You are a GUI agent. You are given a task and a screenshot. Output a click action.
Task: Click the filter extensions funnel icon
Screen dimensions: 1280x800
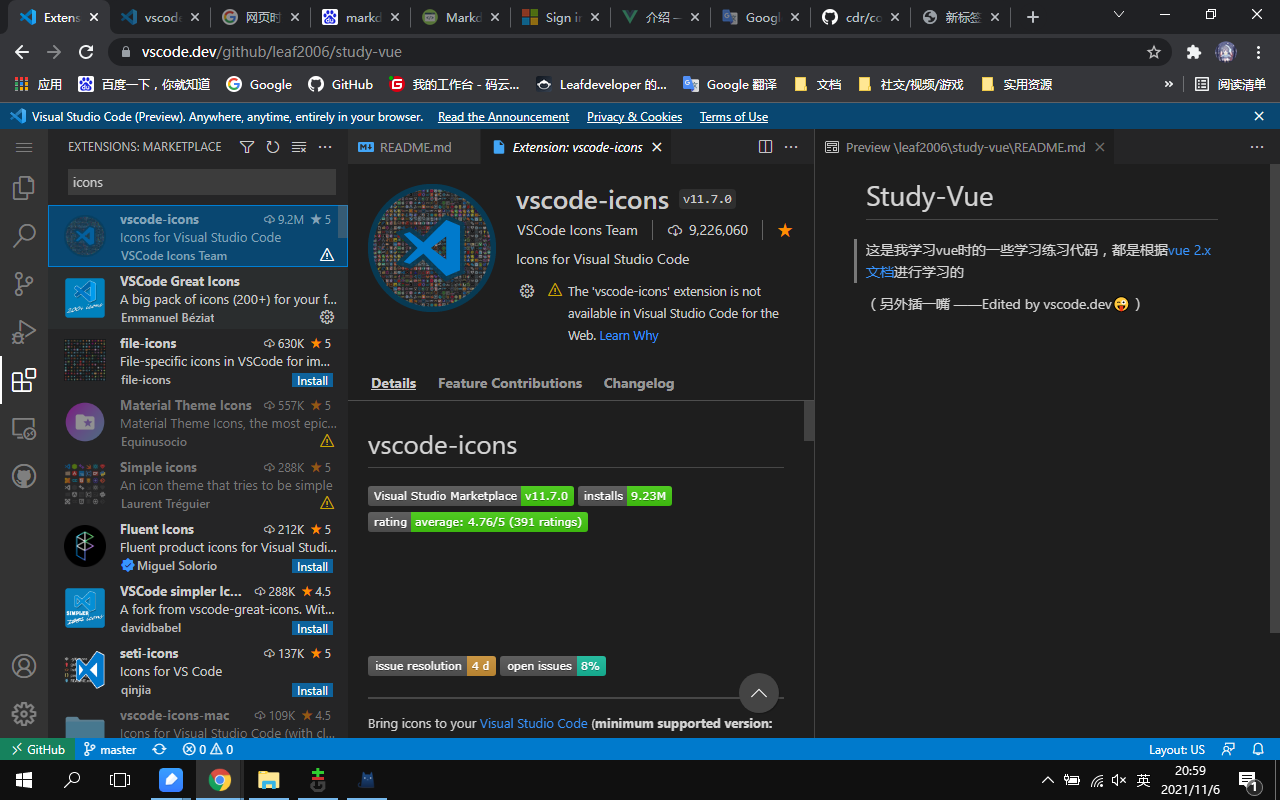[247, 147]
